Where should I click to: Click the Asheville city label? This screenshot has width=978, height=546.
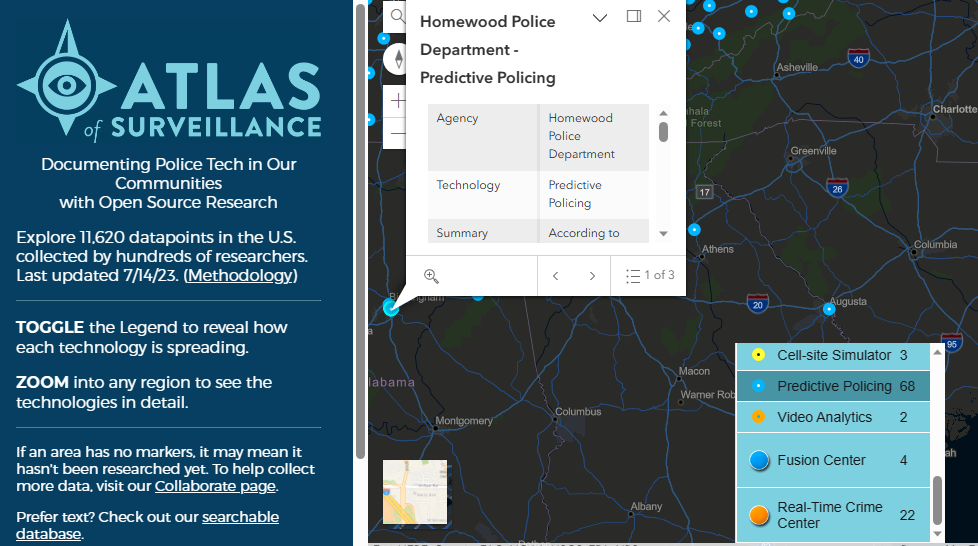pos(797,67)
